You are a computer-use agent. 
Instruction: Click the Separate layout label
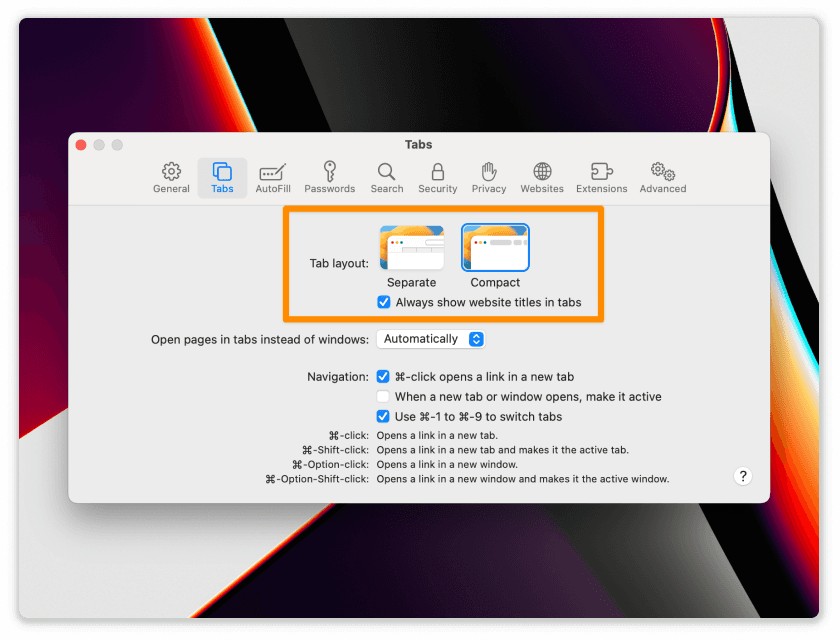[411, 282]
